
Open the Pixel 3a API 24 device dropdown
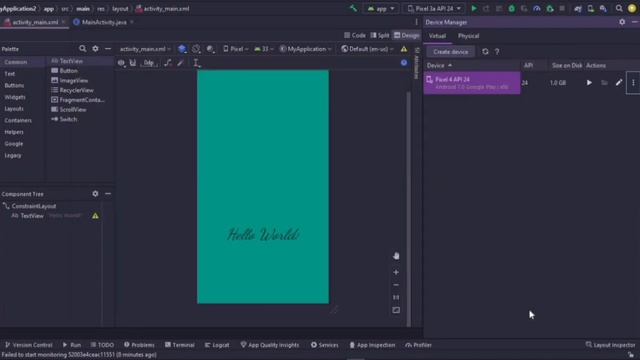[x=434, y=9]
